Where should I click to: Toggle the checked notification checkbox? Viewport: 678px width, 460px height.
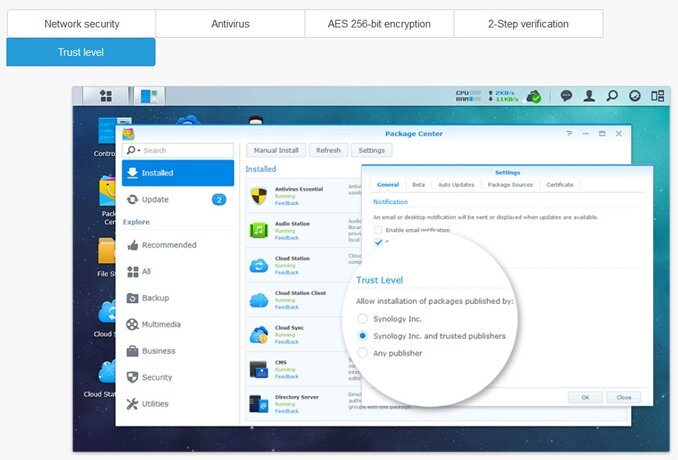(x=378, y=242)
